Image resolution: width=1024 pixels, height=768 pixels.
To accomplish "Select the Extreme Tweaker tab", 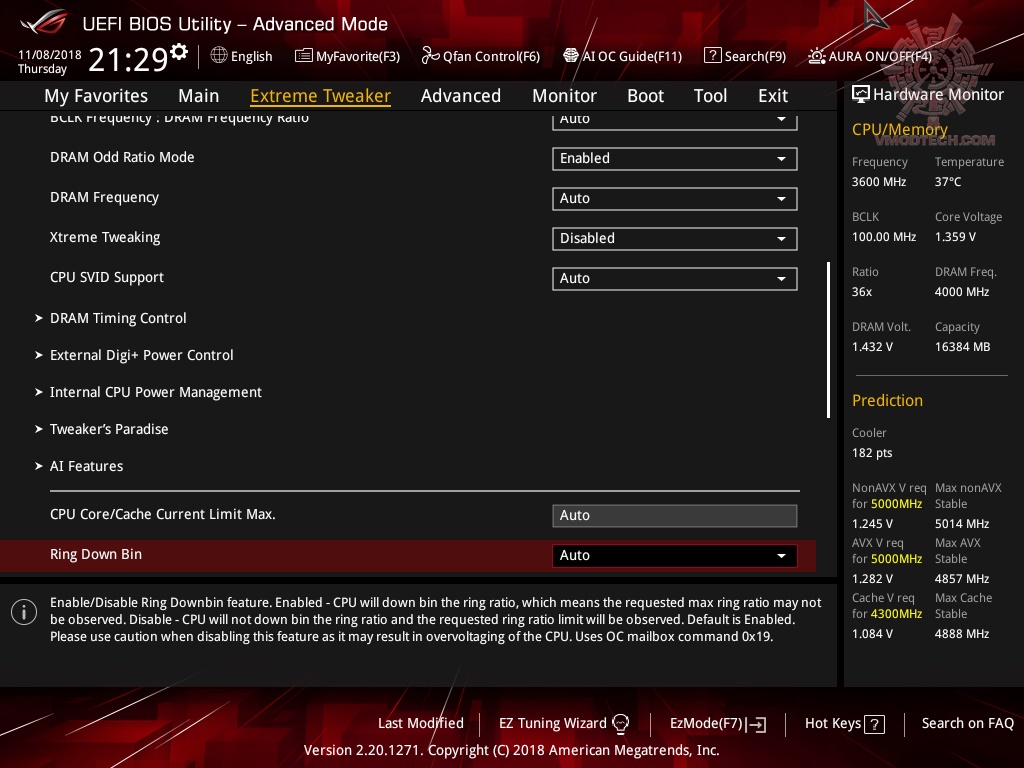I will coord(321,95).
